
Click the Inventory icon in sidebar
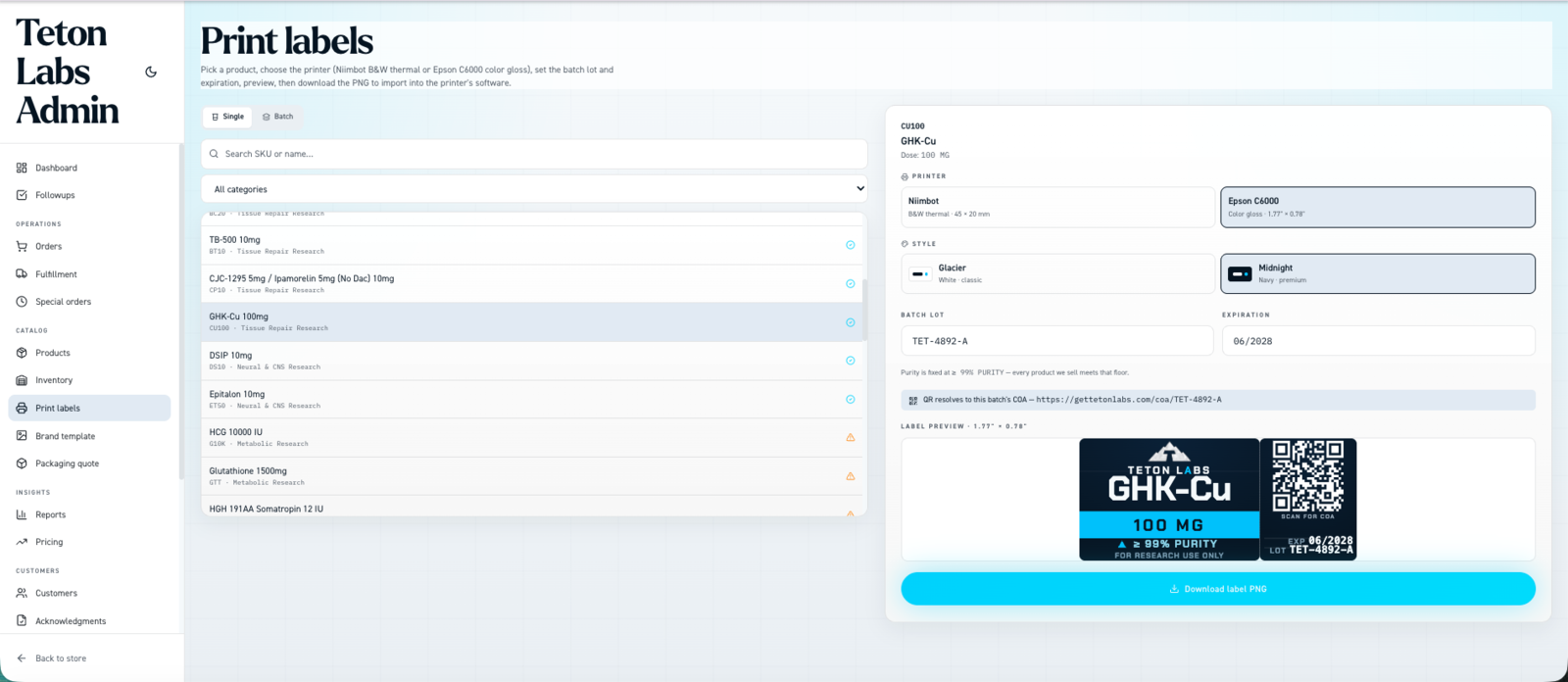tap(22, 380)
